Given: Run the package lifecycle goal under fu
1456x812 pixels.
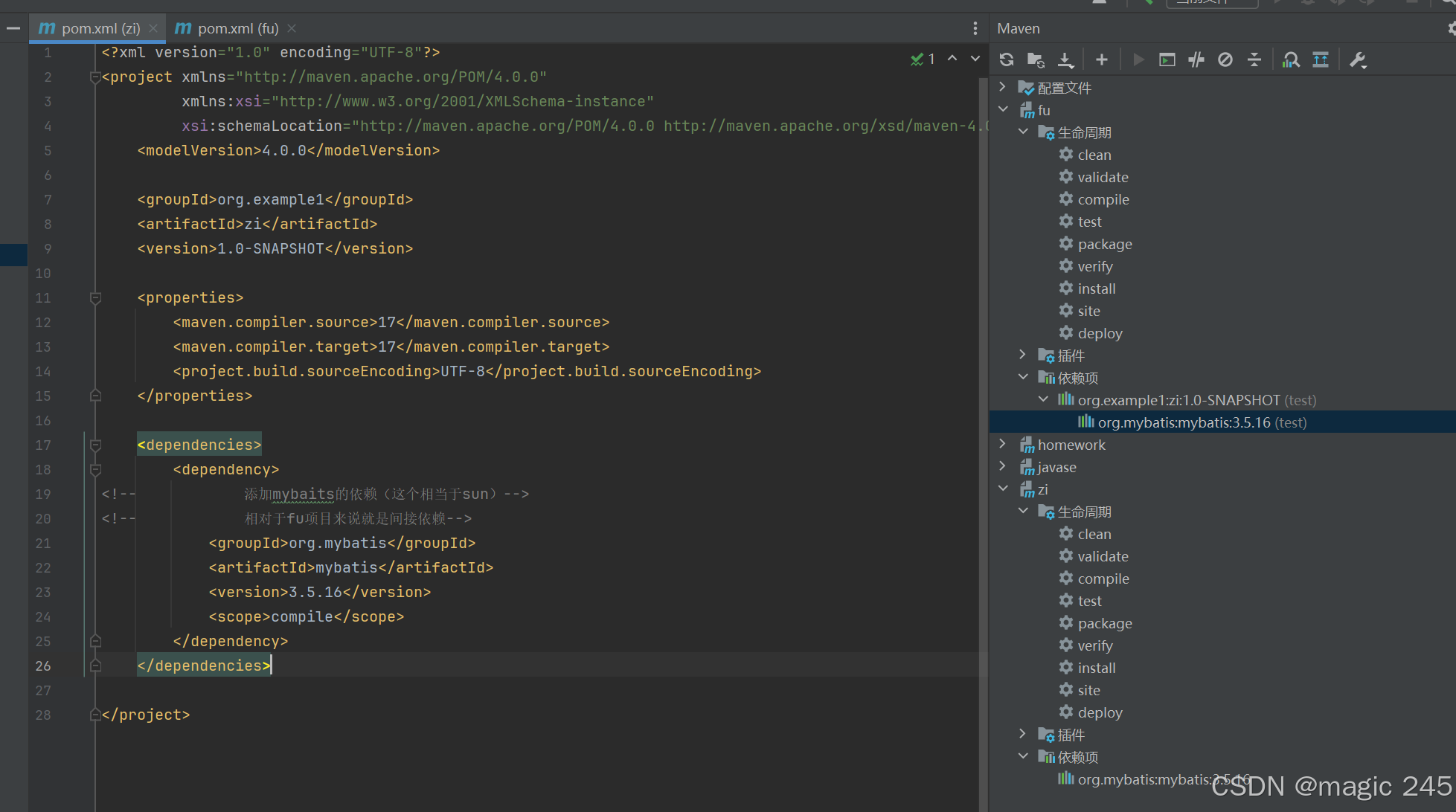Looking at the screenshot, I should pos(1104,244).
